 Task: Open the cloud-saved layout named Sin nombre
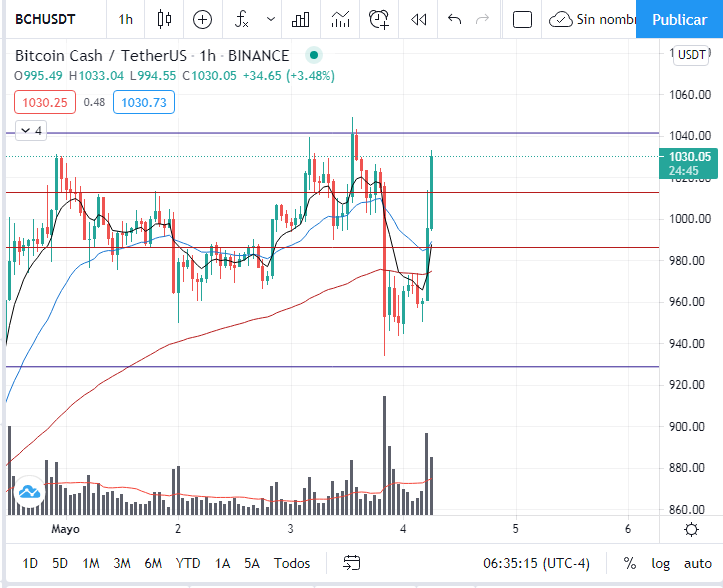point(593,19)
